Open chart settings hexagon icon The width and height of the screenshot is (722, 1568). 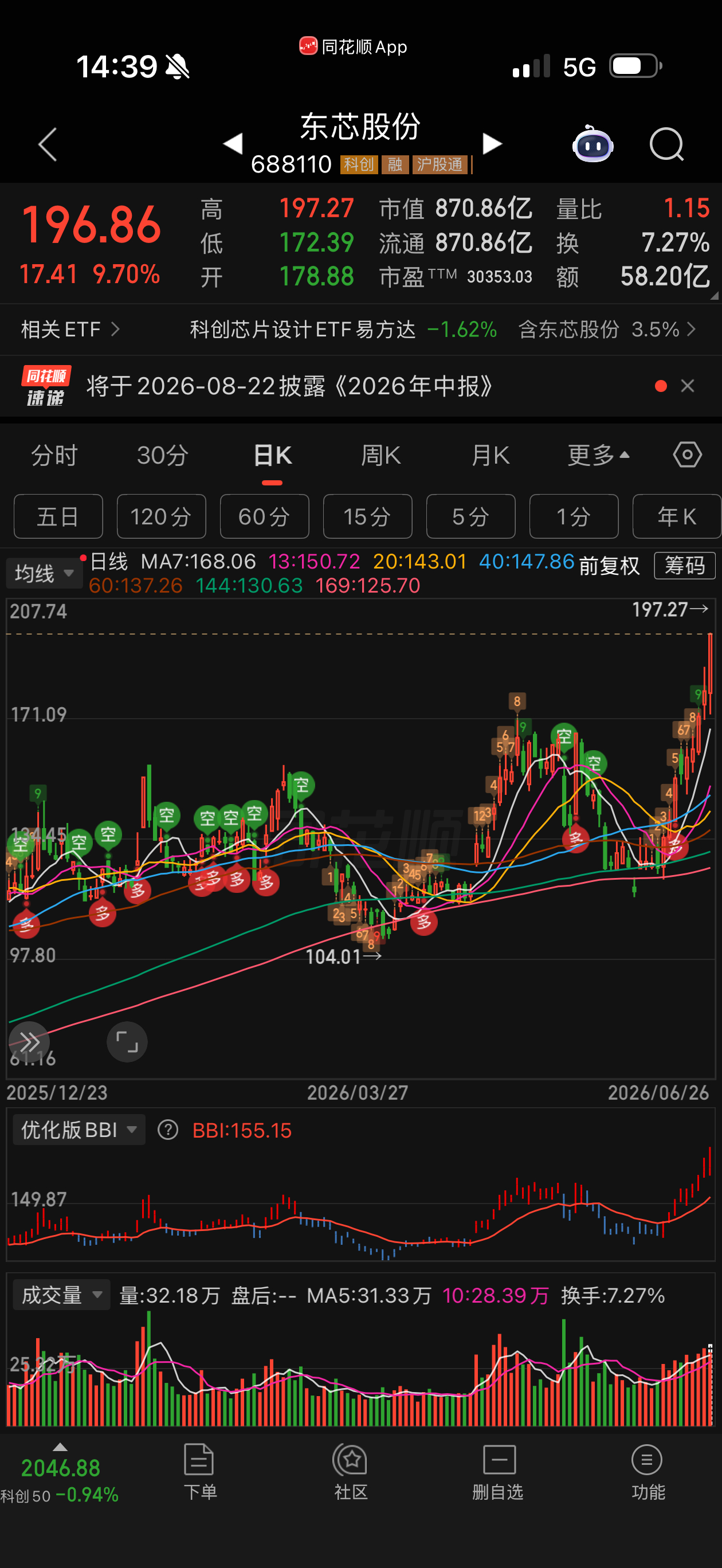point(687,454)
